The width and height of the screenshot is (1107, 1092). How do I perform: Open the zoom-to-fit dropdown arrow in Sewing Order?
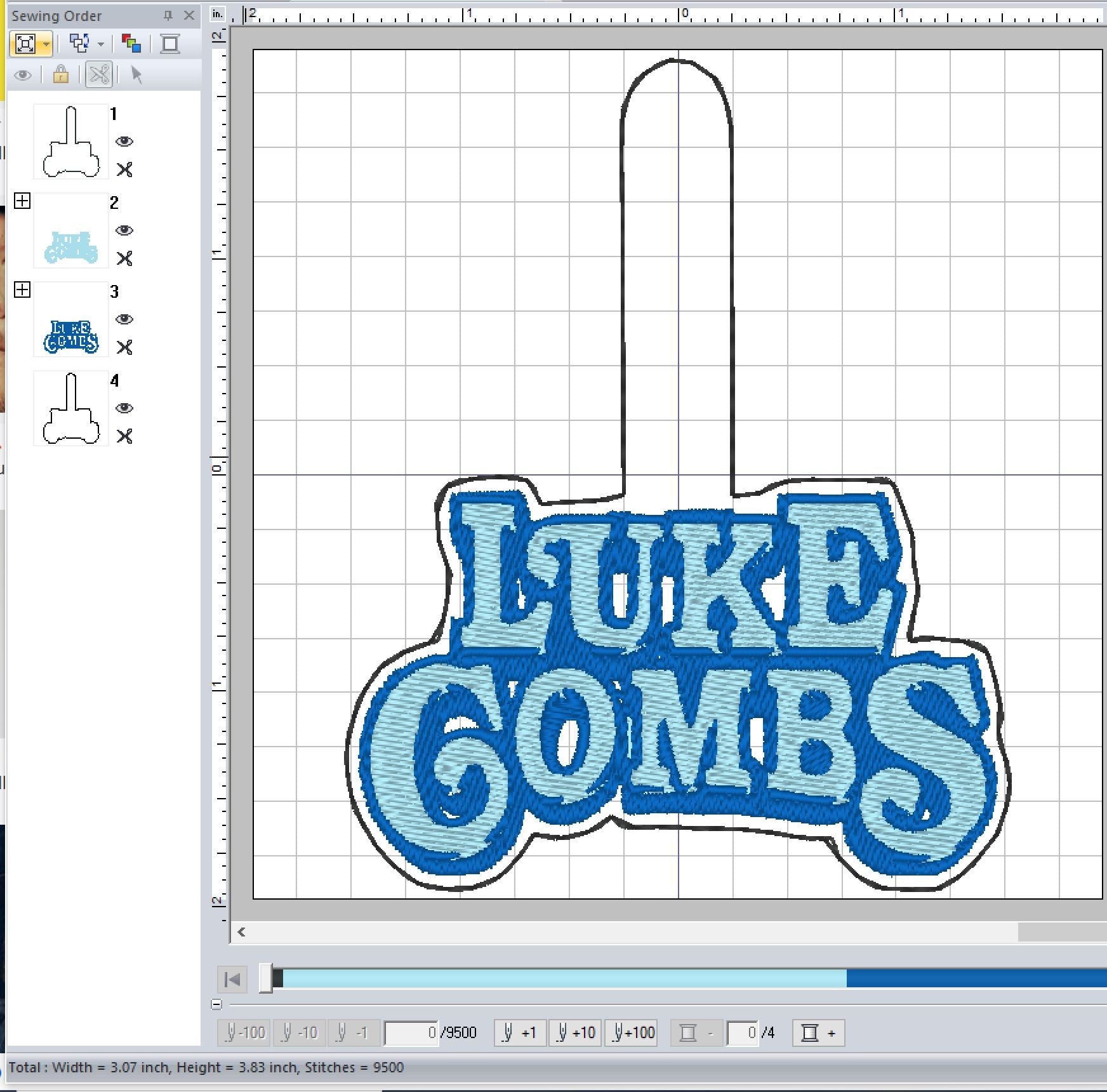point(46,44)
